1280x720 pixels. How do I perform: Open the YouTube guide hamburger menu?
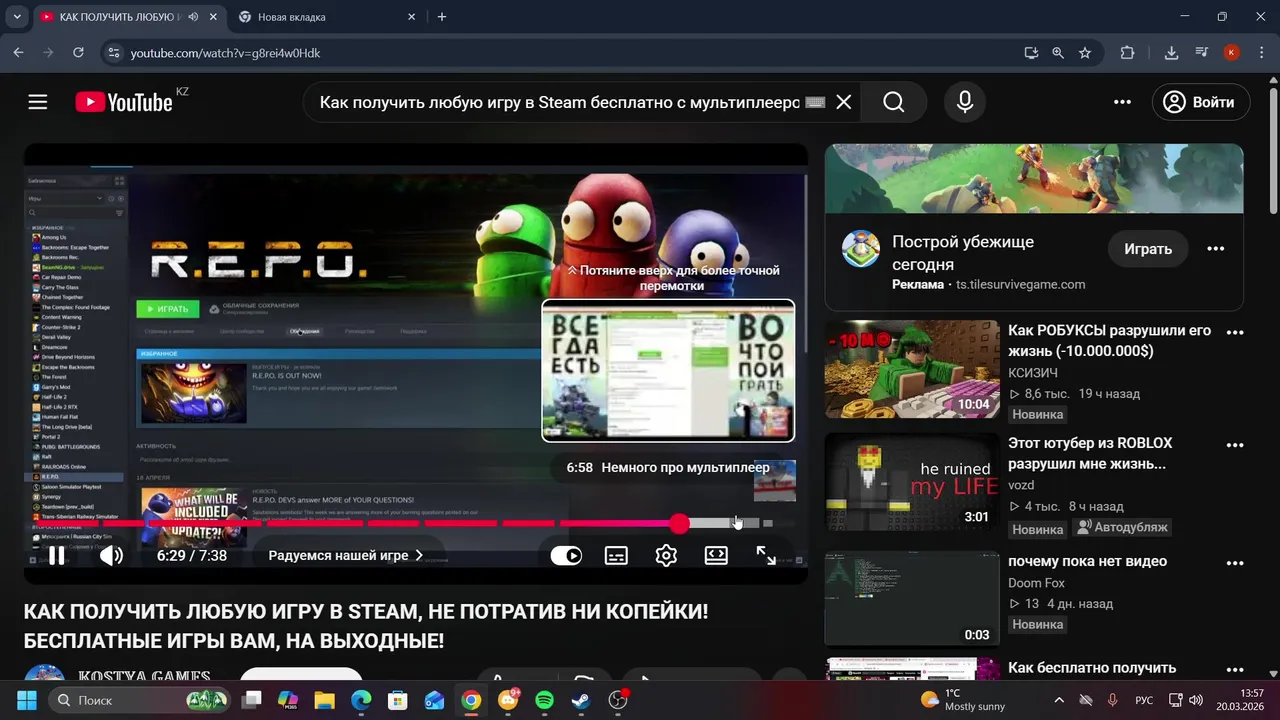pyautogui.click(x=38, y=102)
